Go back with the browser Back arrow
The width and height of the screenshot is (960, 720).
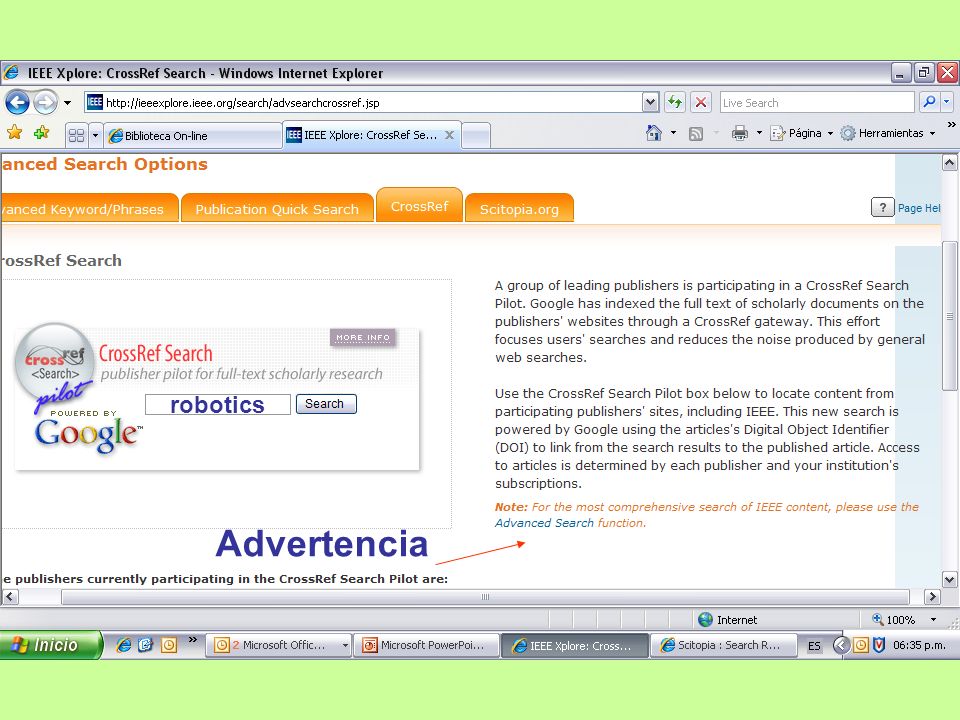17,102
